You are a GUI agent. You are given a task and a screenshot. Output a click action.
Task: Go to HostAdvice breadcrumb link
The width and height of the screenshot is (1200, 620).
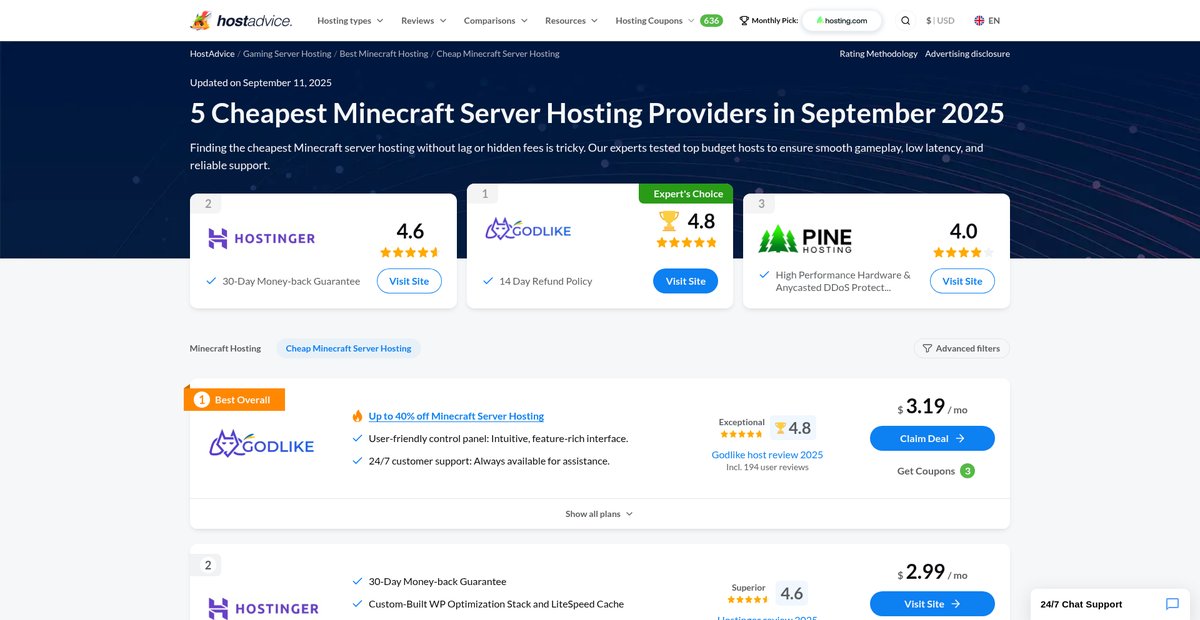[x=211, y=54]
